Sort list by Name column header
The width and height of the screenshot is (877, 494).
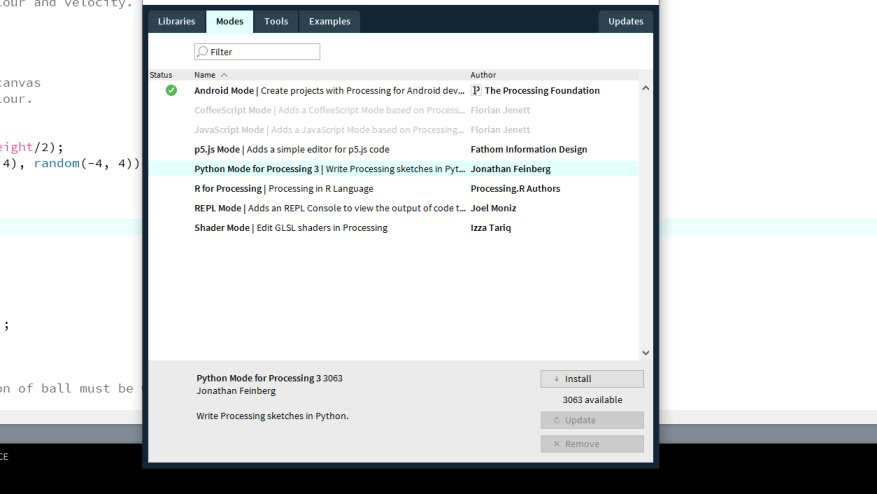[211, 75]
